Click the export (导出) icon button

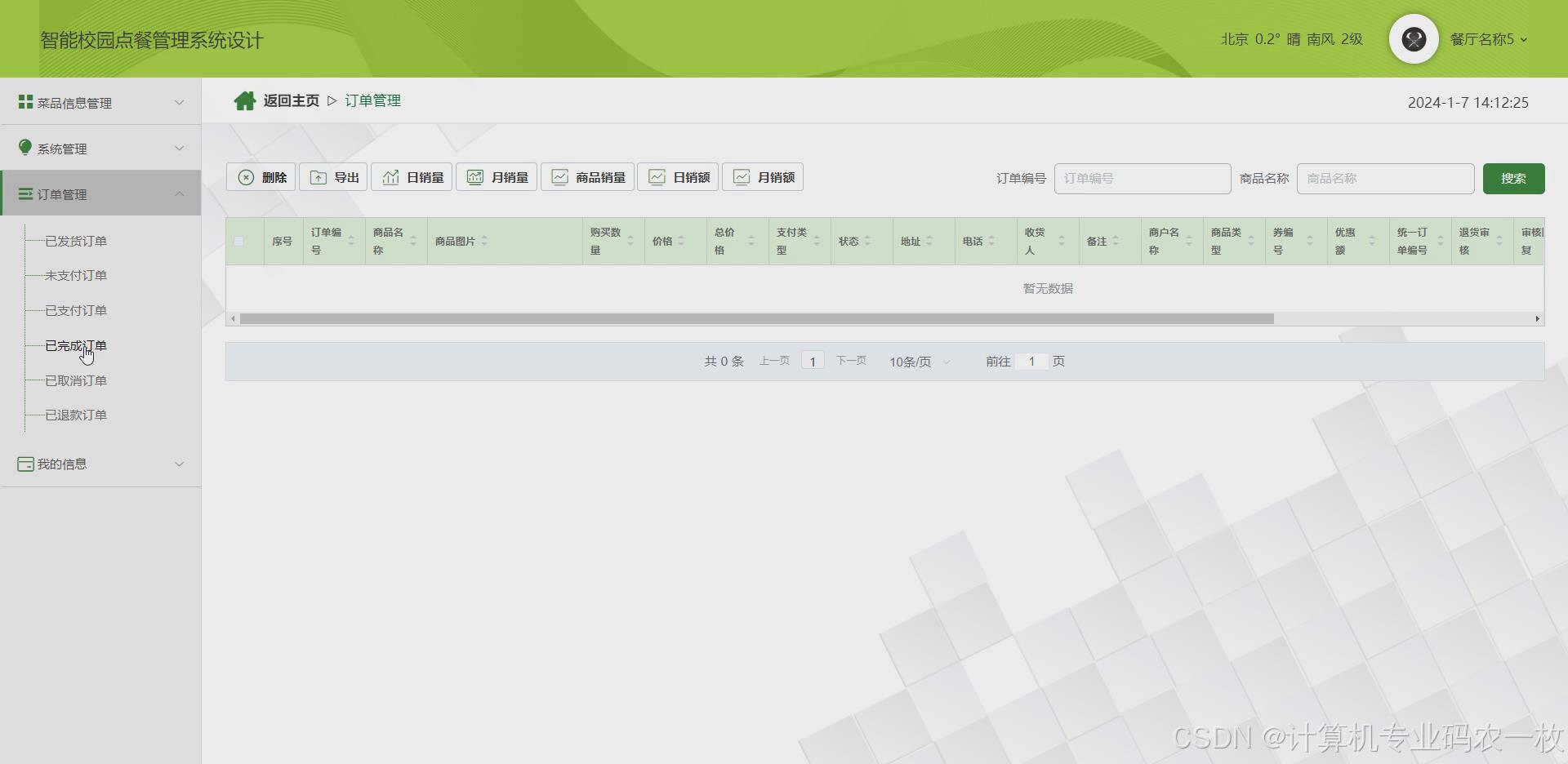(332, 177)
